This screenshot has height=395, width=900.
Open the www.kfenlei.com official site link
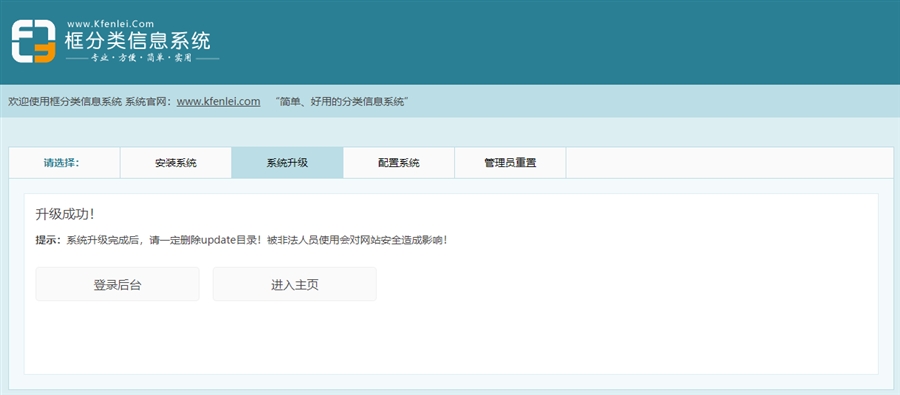(218, 102)
